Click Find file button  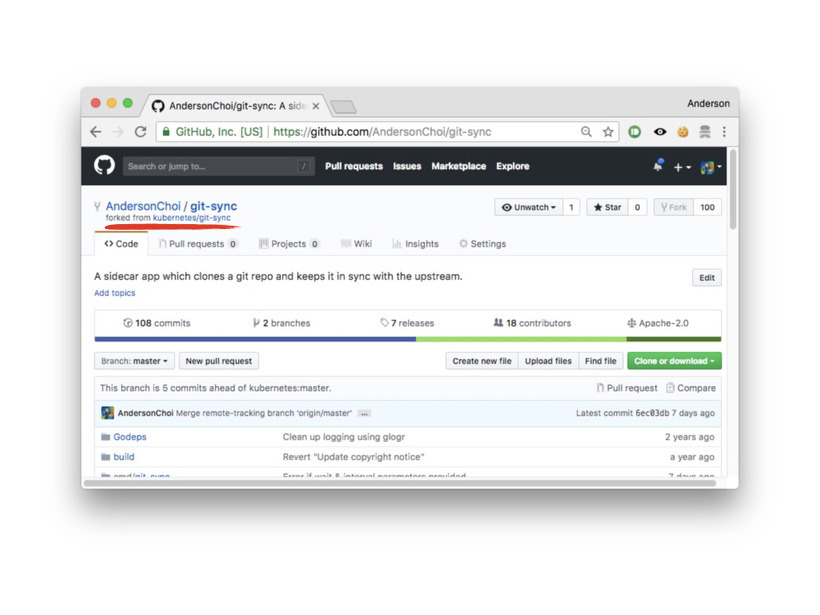600,361
